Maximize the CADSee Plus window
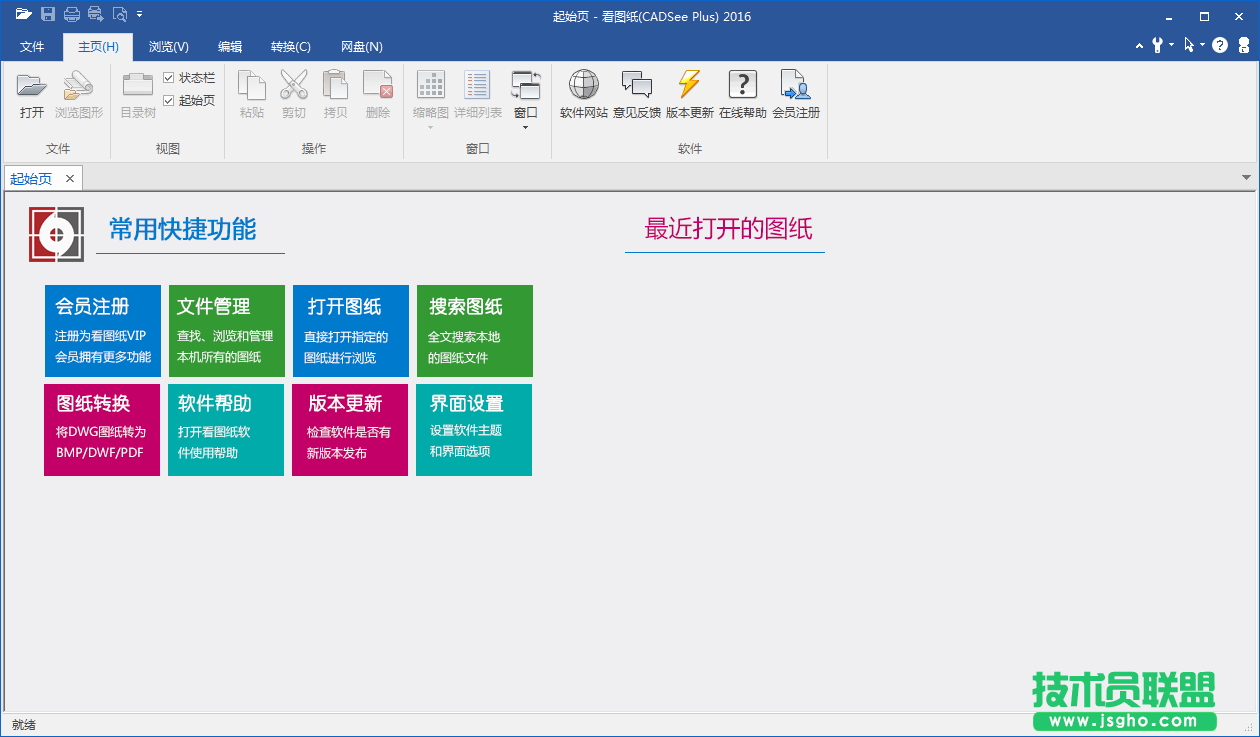This screenshot has height=737, width=1260. pos(1204,16)
